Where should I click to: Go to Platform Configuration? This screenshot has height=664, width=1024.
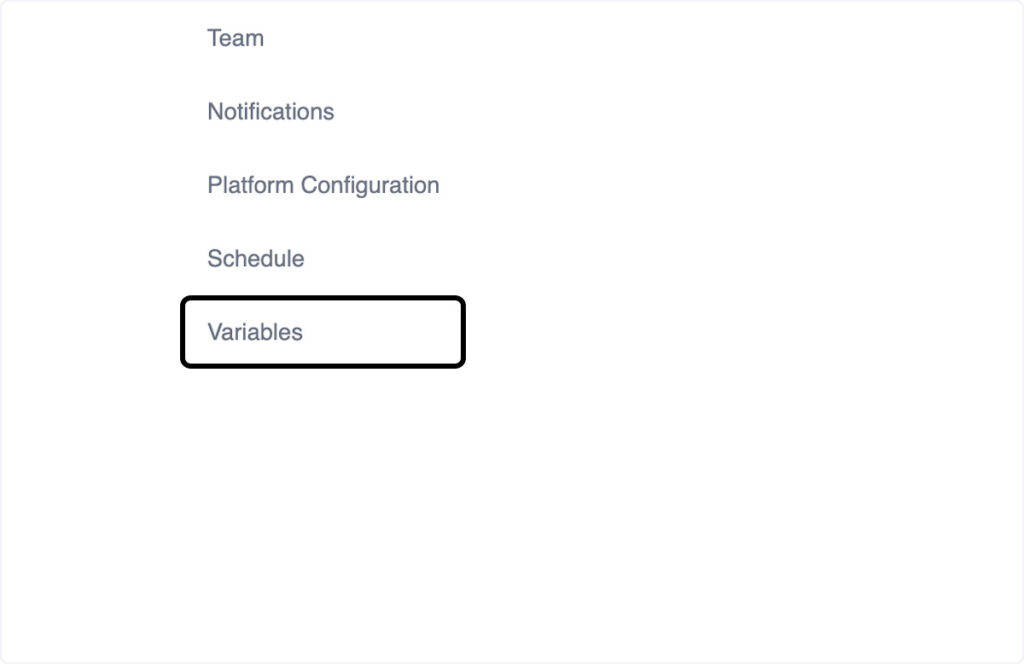(x=323, y=186)
